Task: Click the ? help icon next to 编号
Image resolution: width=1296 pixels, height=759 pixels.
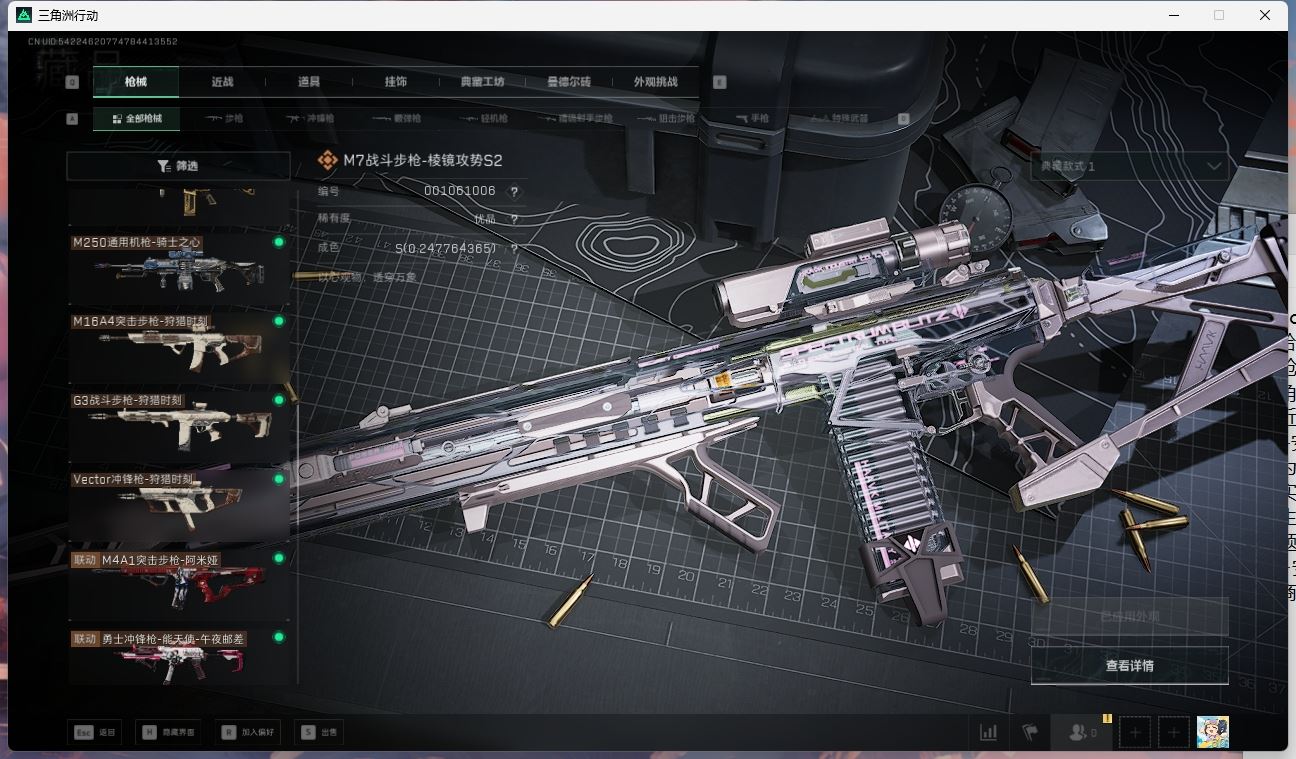Action: click(x=513, y=192)
